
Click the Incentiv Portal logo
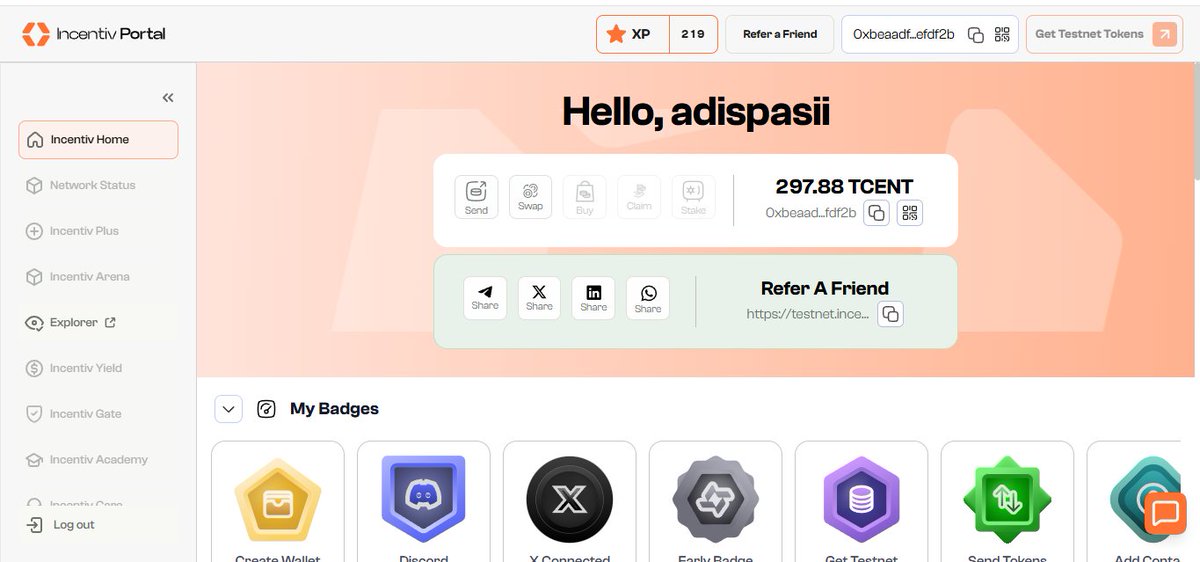click(x=94, y=34)
